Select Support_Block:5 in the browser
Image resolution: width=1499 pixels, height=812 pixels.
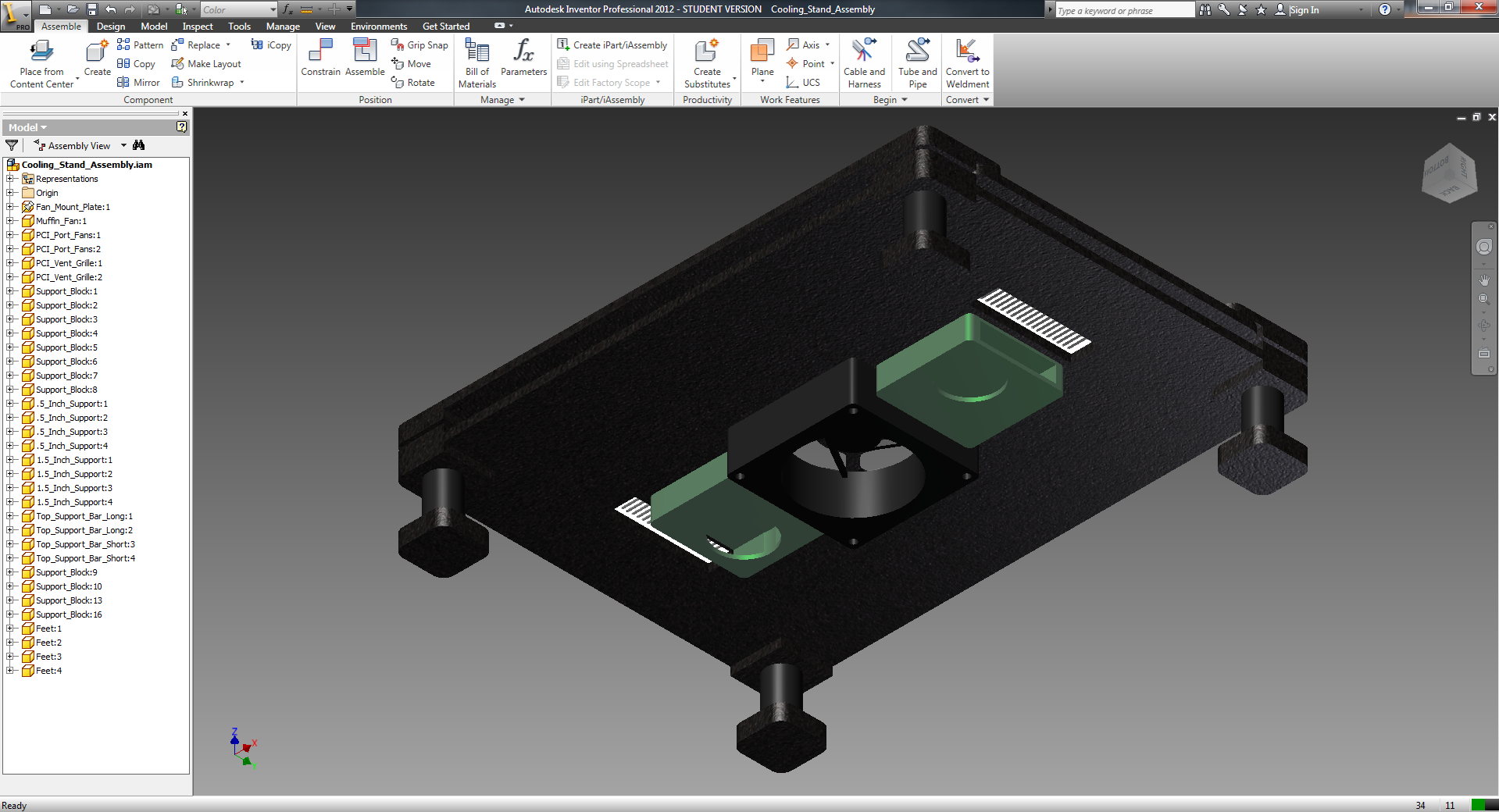pos(66,347)
